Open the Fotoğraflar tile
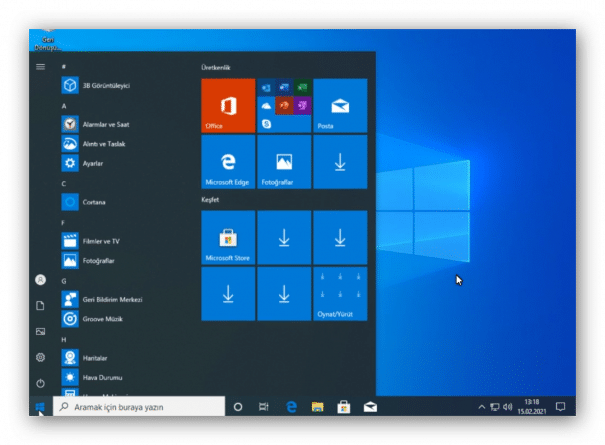 coord(284,162)
